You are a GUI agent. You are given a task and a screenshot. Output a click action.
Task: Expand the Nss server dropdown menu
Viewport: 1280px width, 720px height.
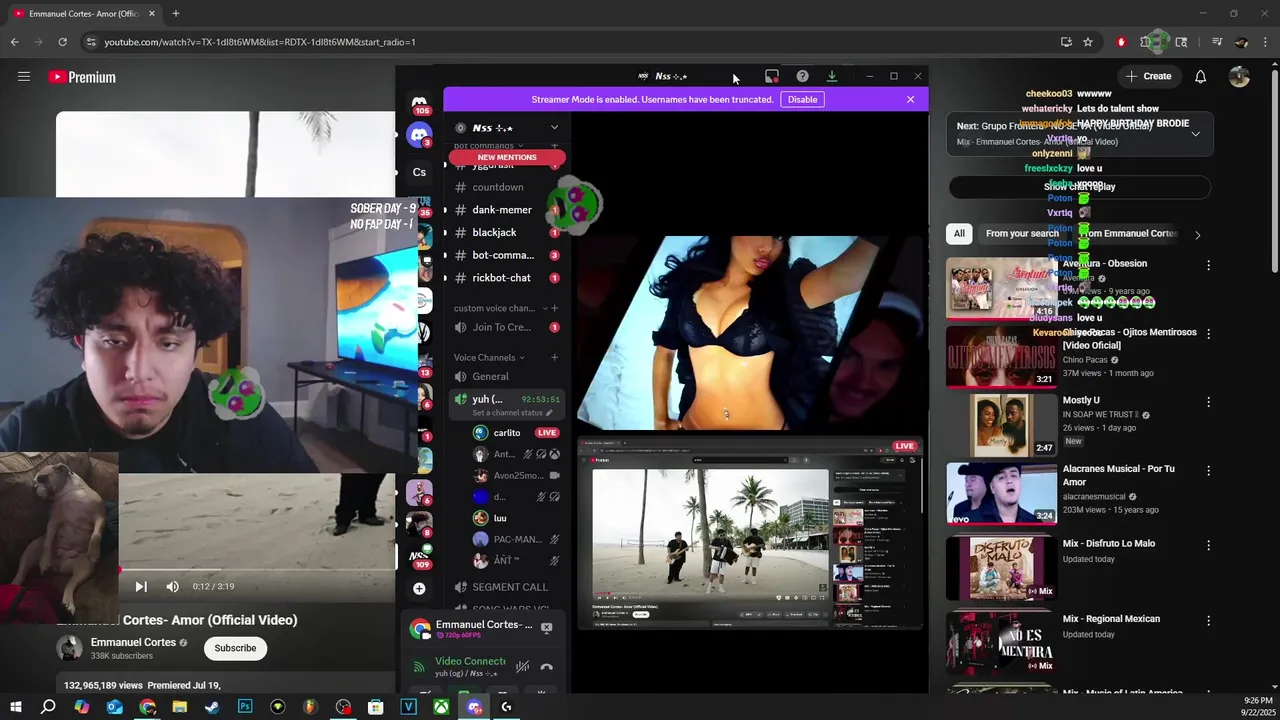coord(554,128)
